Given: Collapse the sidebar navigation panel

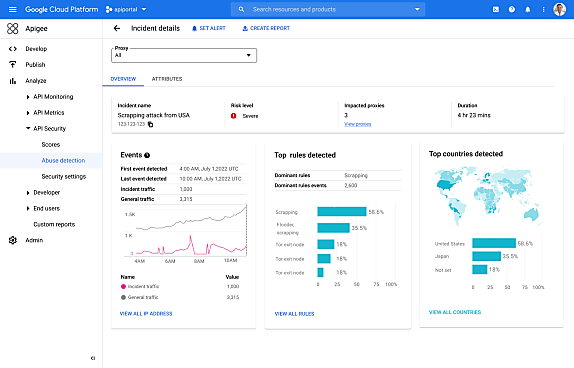Looking at the screenshot, I should (x=93, y=358).
